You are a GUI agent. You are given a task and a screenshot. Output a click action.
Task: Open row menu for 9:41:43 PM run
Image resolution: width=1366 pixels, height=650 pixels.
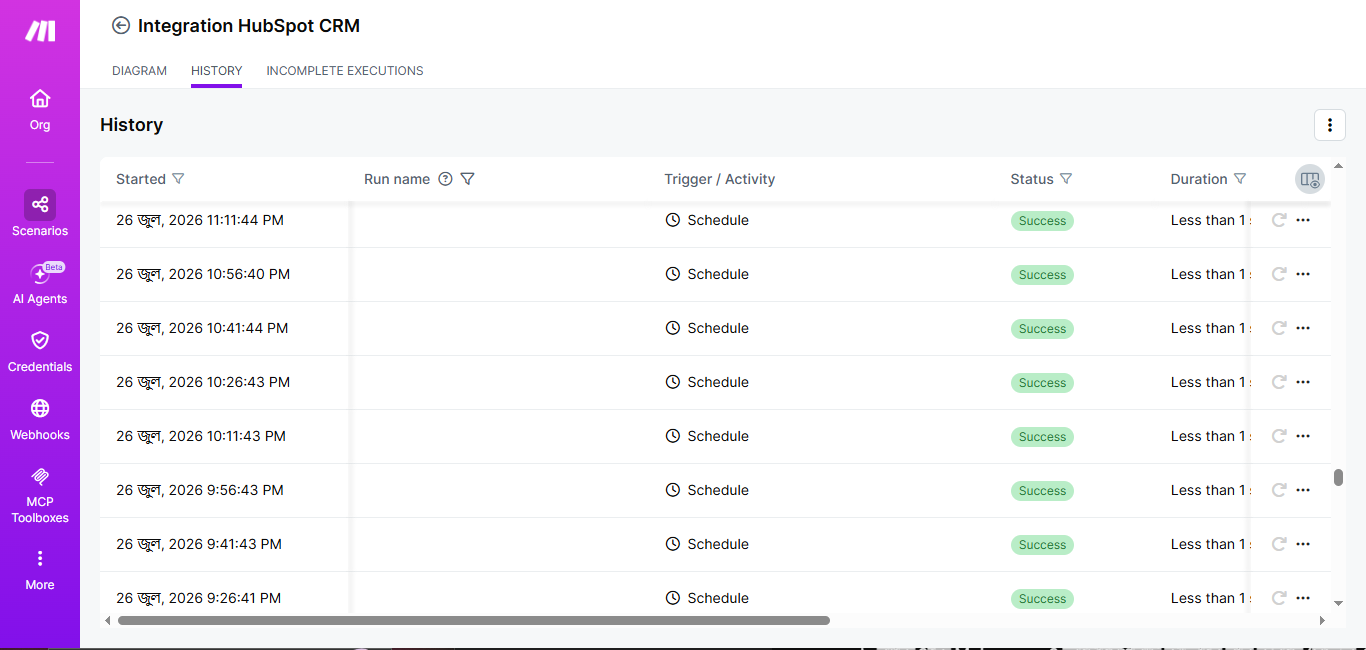click(1303, 544)
